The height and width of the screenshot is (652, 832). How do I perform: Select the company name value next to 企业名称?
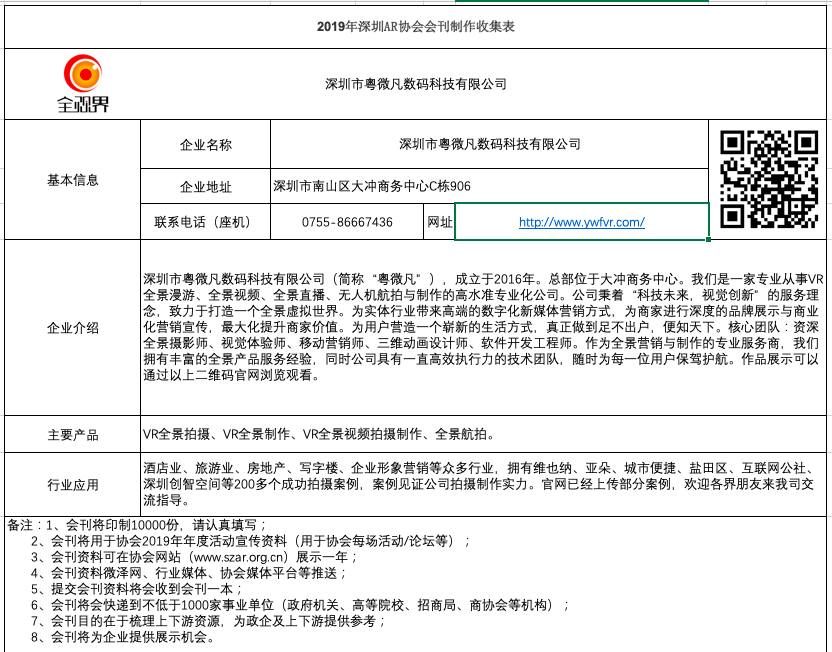[489, 144]
